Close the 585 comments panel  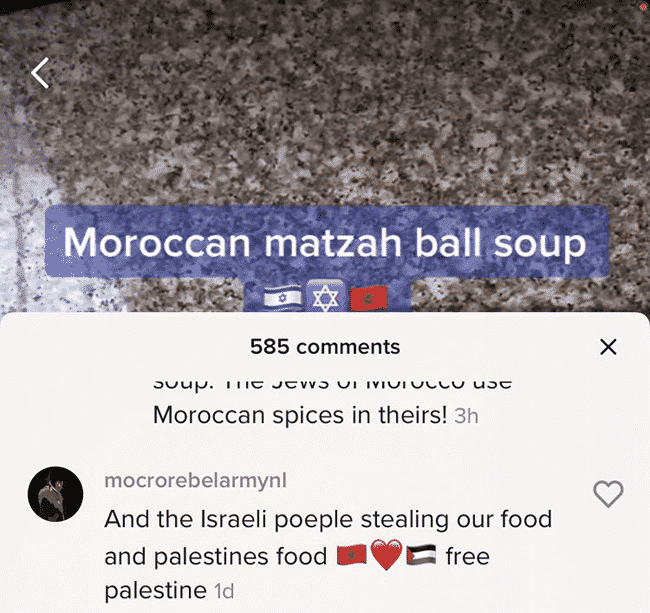pos(608,347)
